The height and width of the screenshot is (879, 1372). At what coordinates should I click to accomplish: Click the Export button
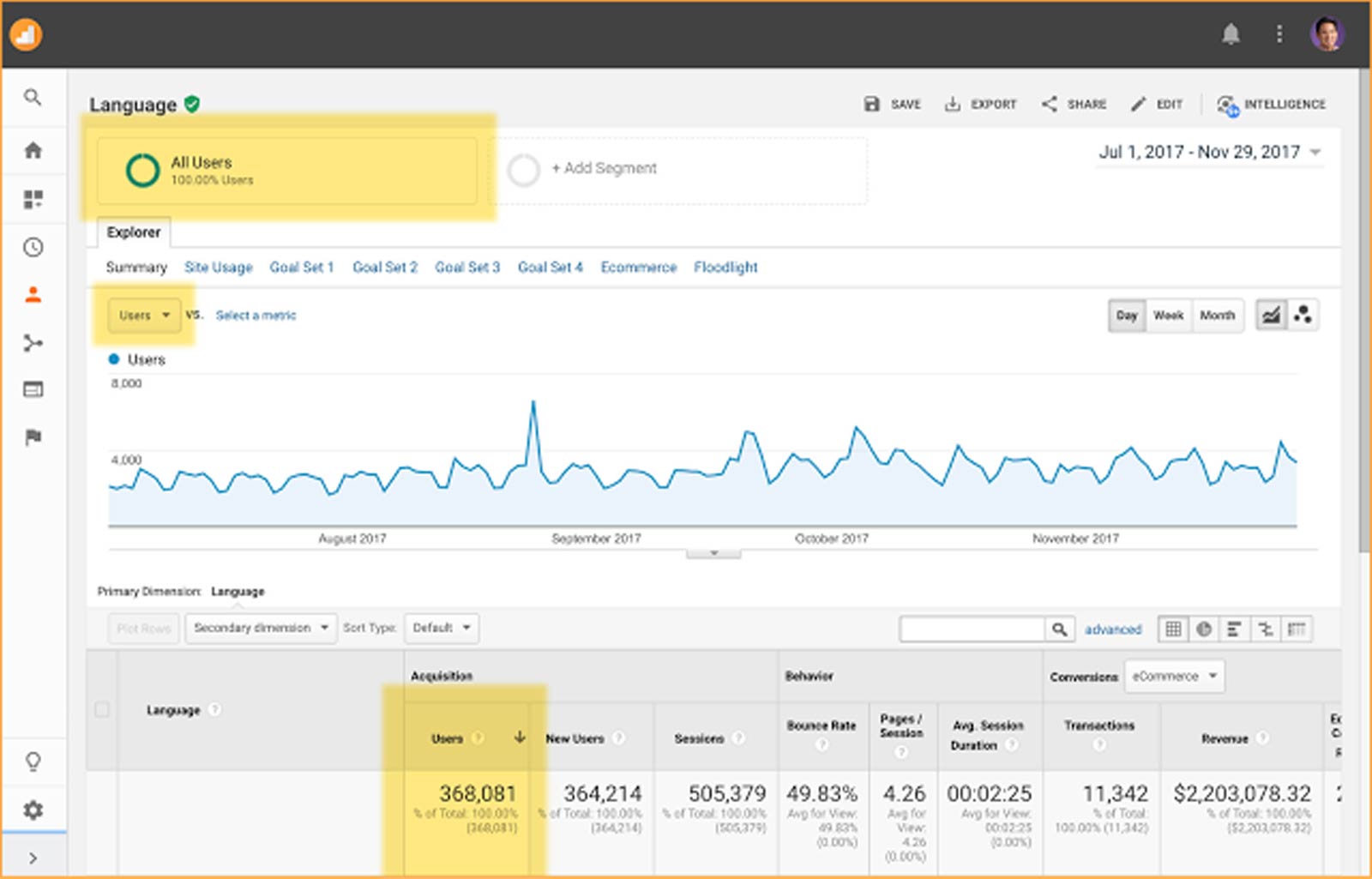[x=980, y=105]
